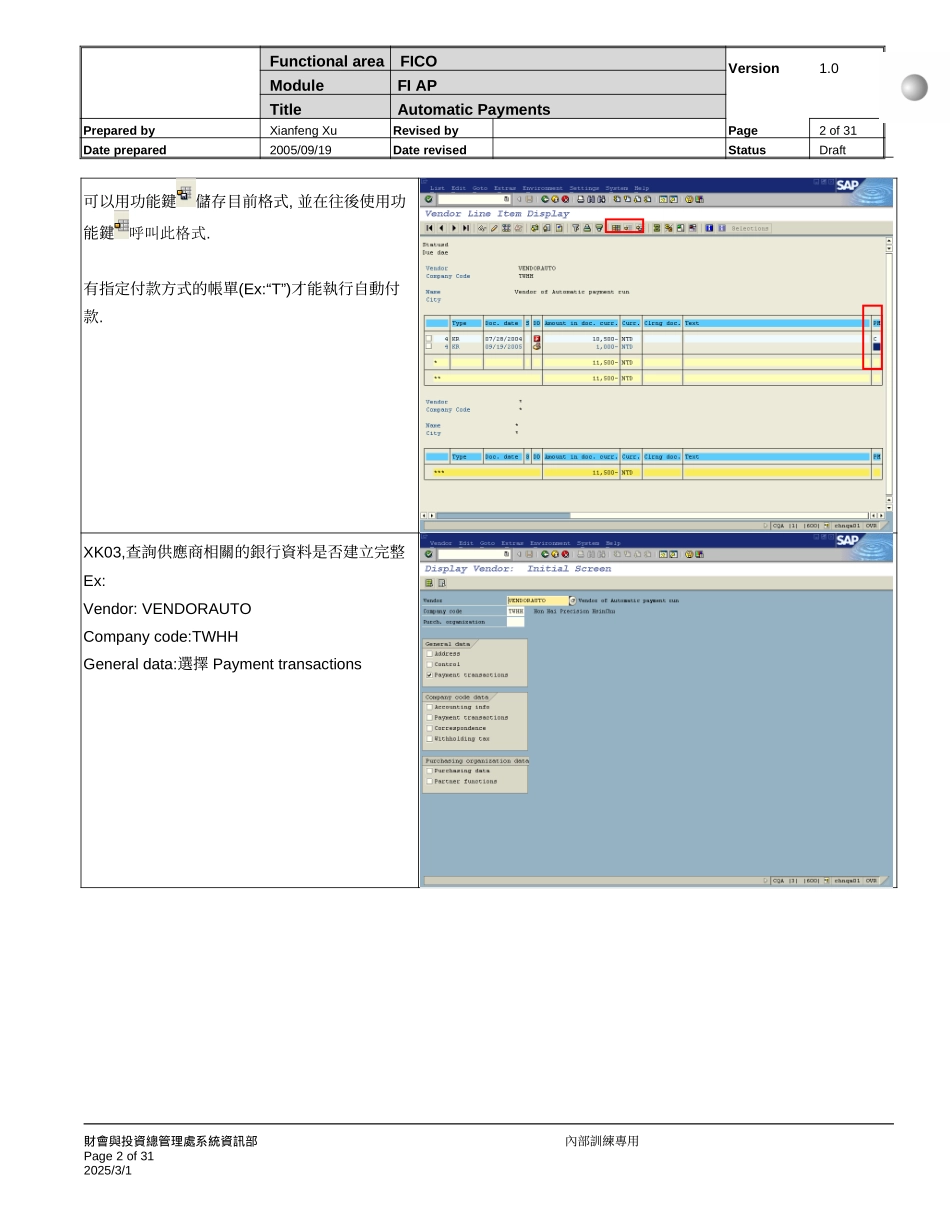Click the Save Layout icon in the red box
This screenshot has width=950, height=1230.
[x=639, y=228]
